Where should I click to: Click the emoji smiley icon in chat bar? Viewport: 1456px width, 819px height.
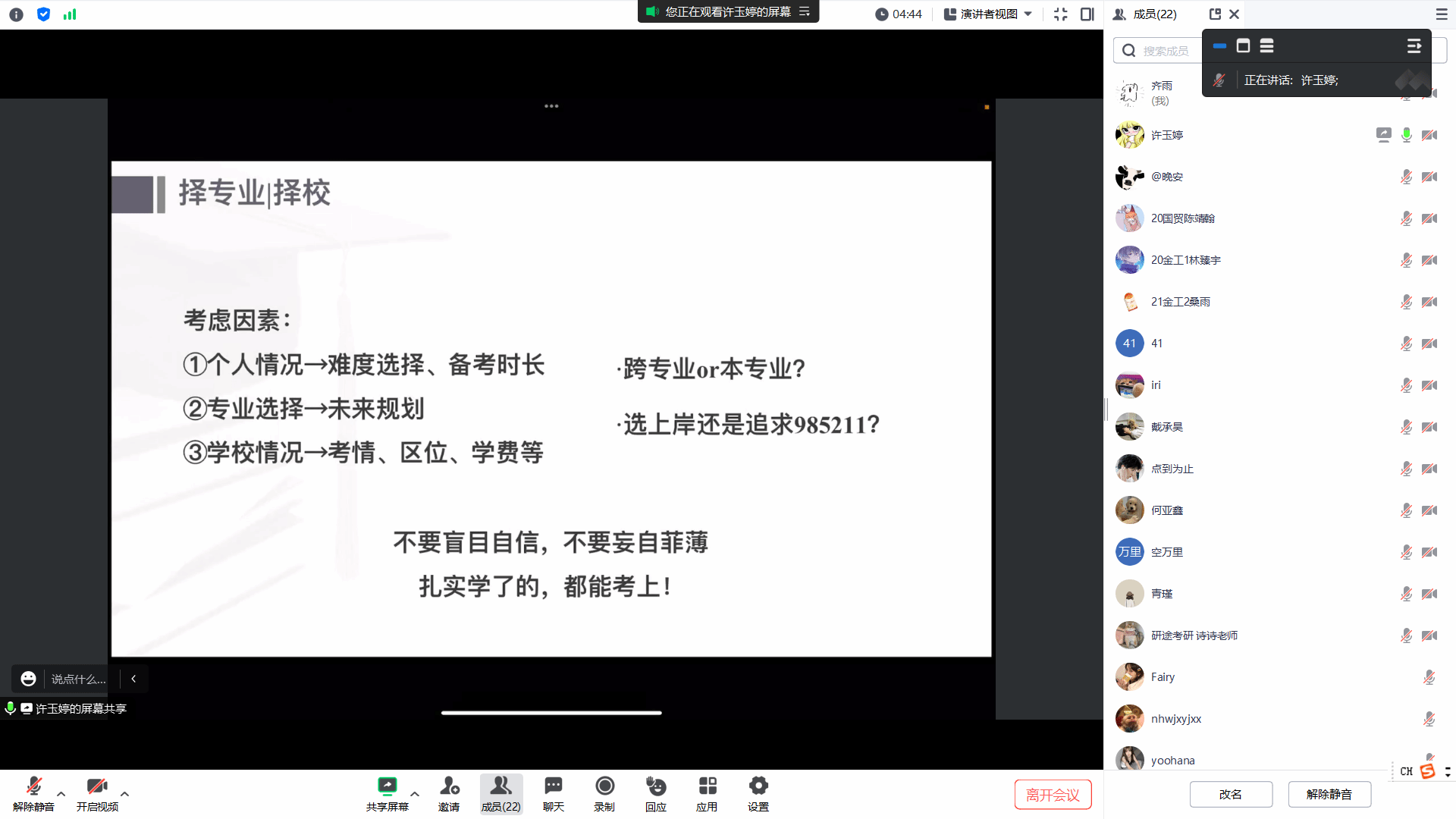coord(28,679)
